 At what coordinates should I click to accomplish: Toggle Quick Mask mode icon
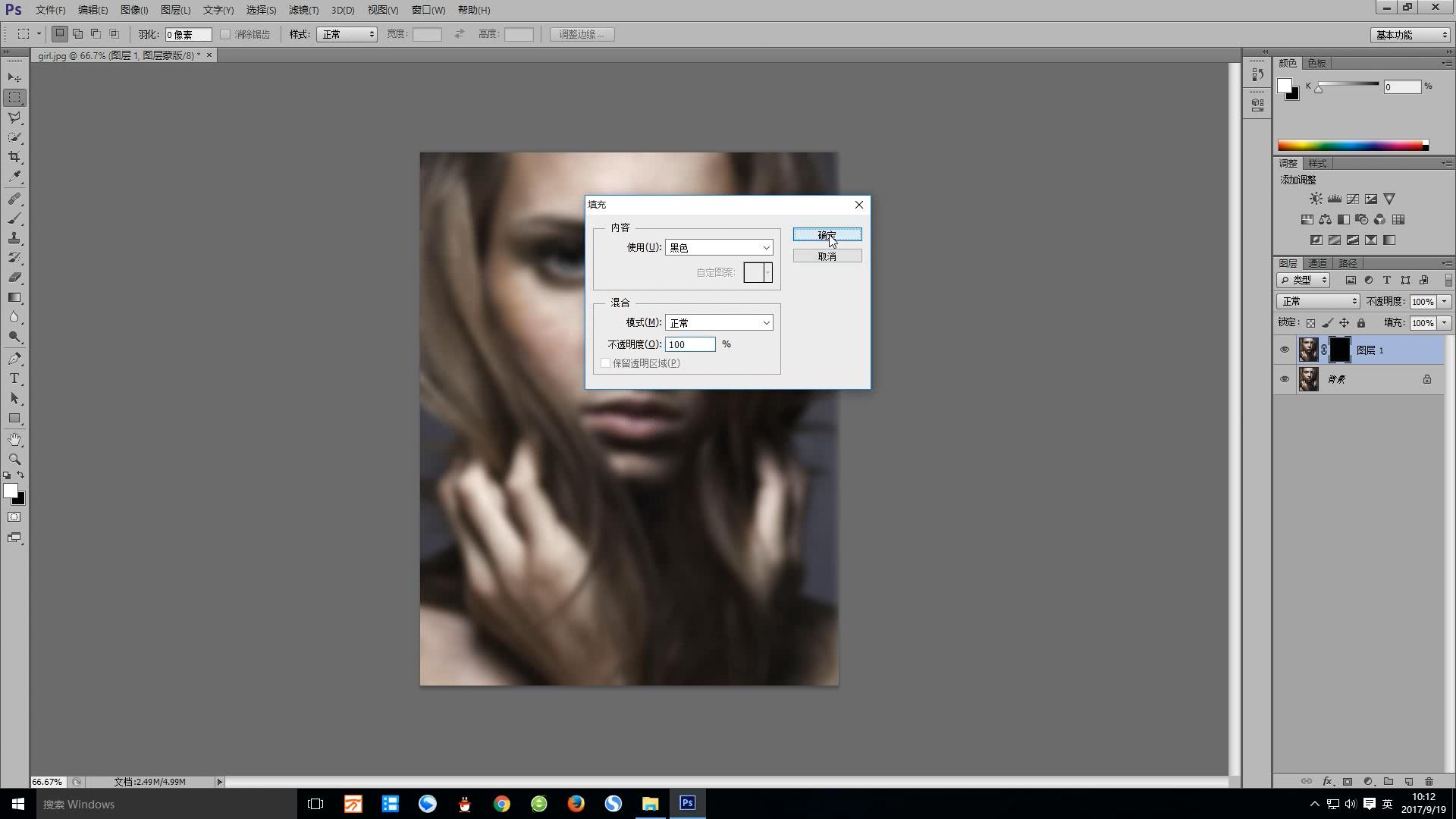coord(14,517)
